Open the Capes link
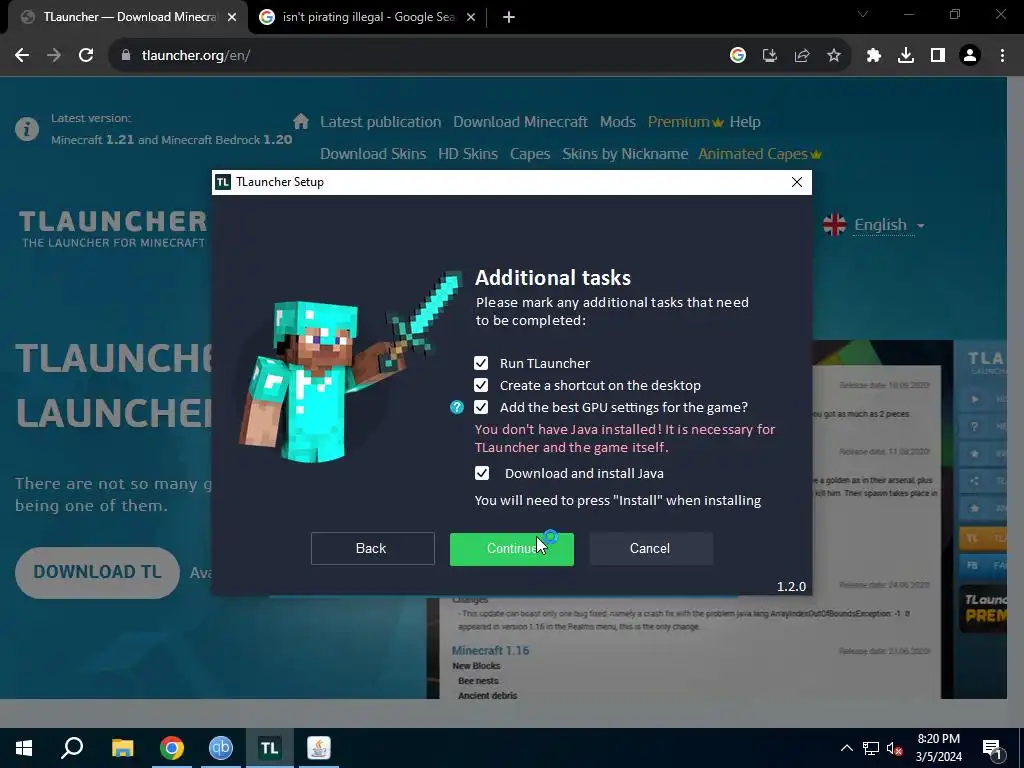This screenshot has height=768, width=1024. coord(530,154)
